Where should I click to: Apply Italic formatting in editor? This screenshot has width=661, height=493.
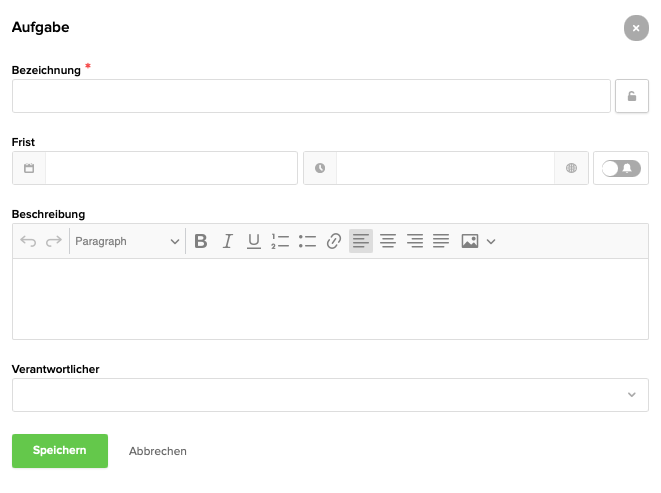pyautogui.click(x=227, y=241)
